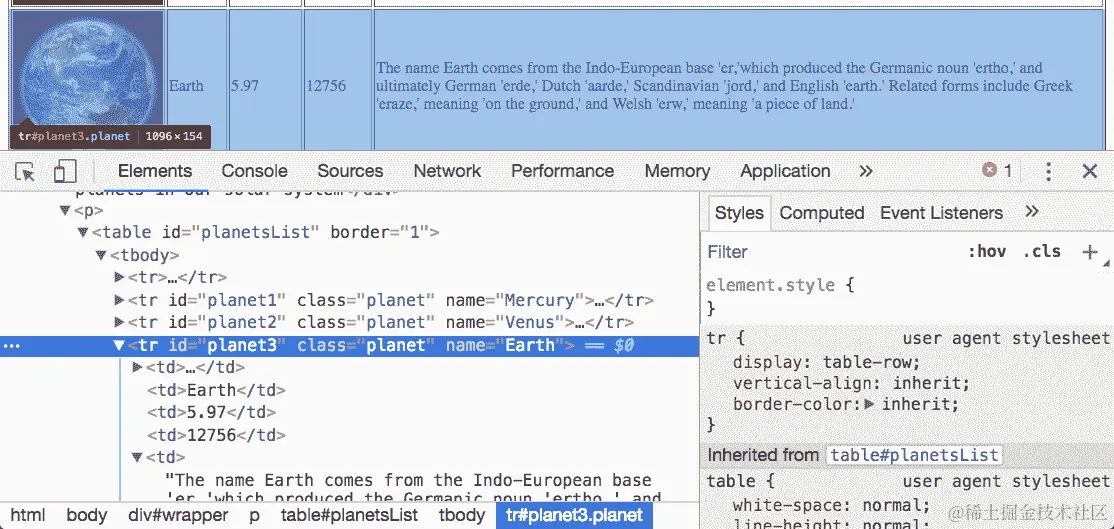
Task: Select the Computed sidebar tab
Action: pos(821,212)
